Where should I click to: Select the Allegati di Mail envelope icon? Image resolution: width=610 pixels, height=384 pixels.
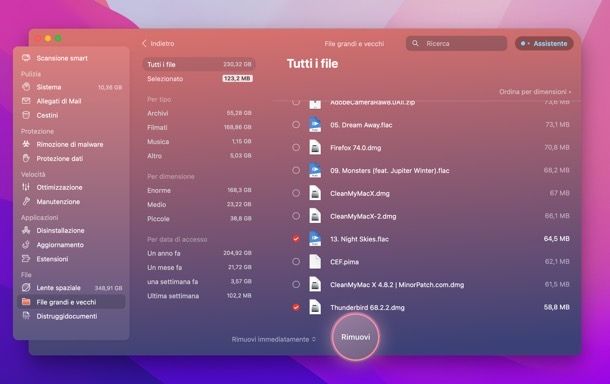point(26,101)
